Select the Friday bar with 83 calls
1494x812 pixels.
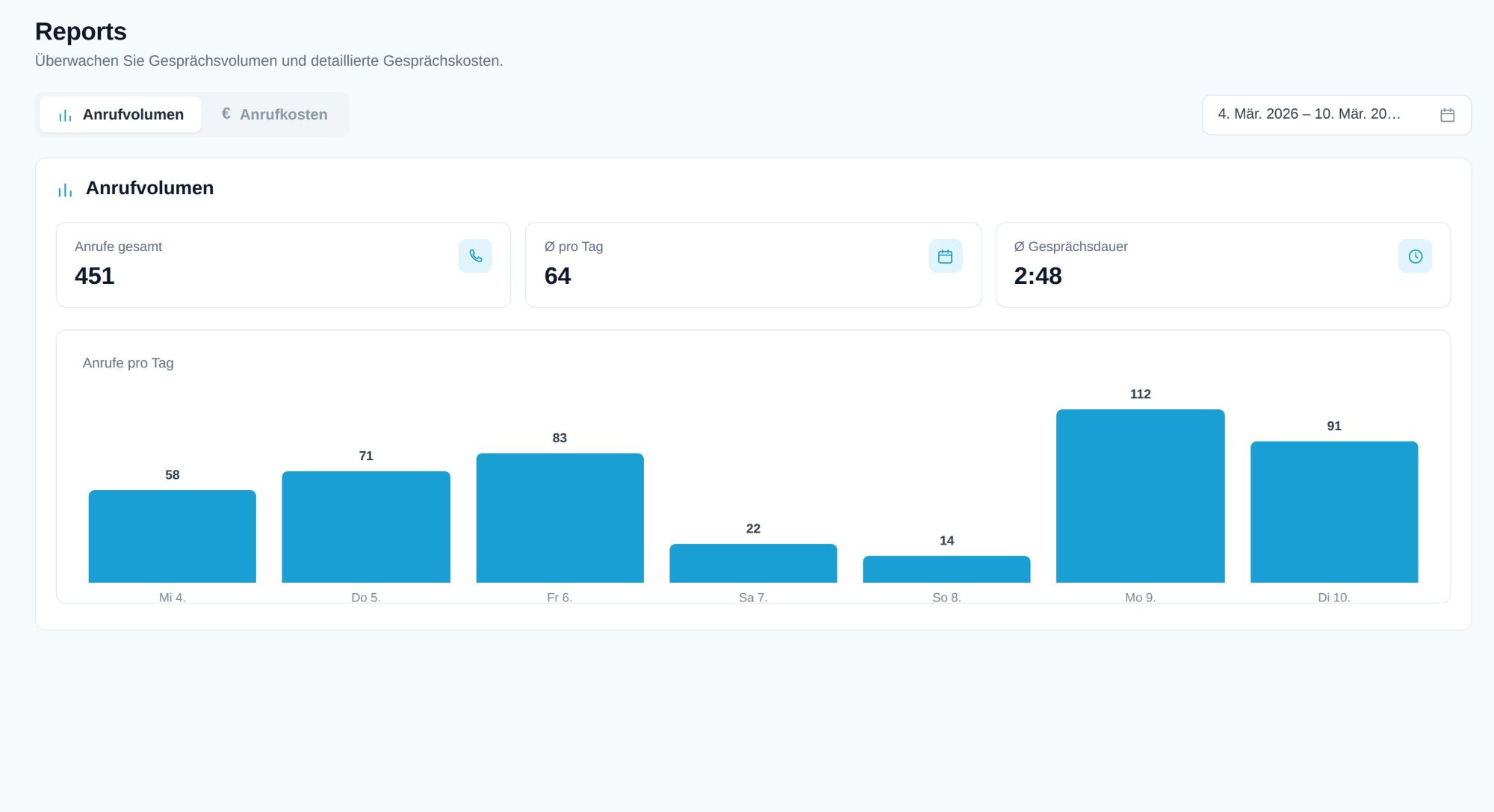tap(560, 518)
